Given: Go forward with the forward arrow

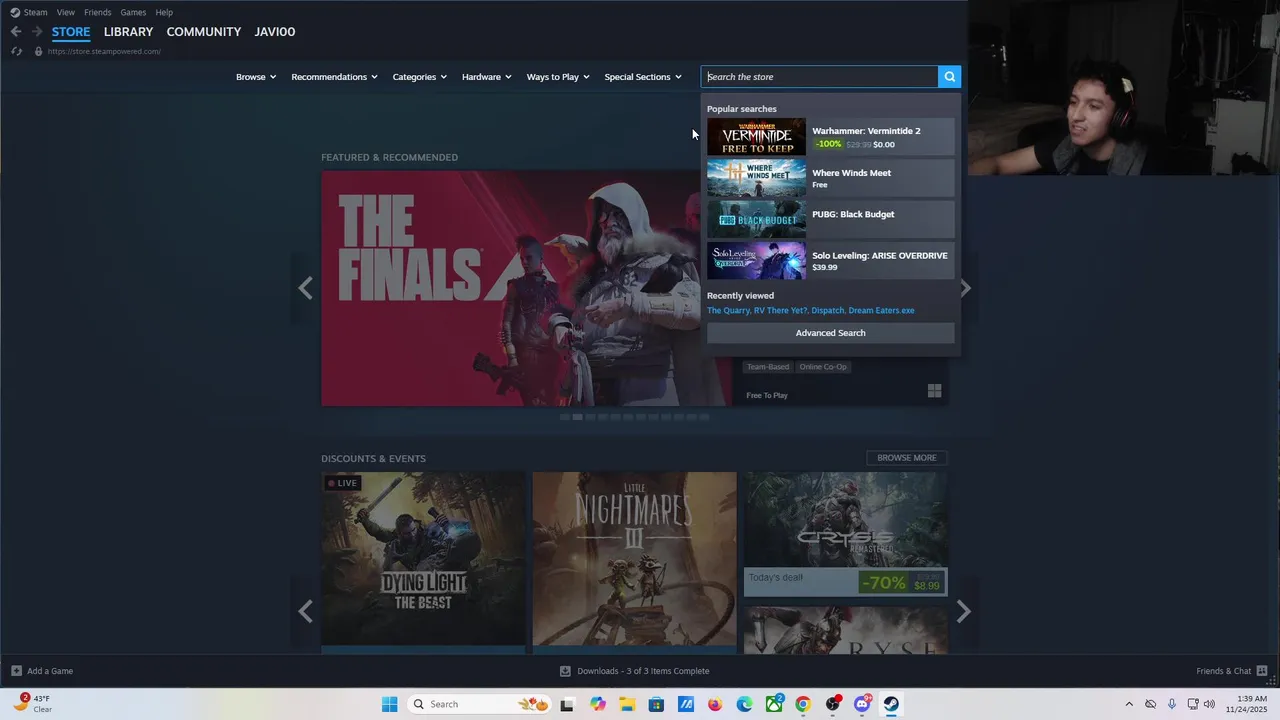Looking at the screenshot, I should (37, 32).
